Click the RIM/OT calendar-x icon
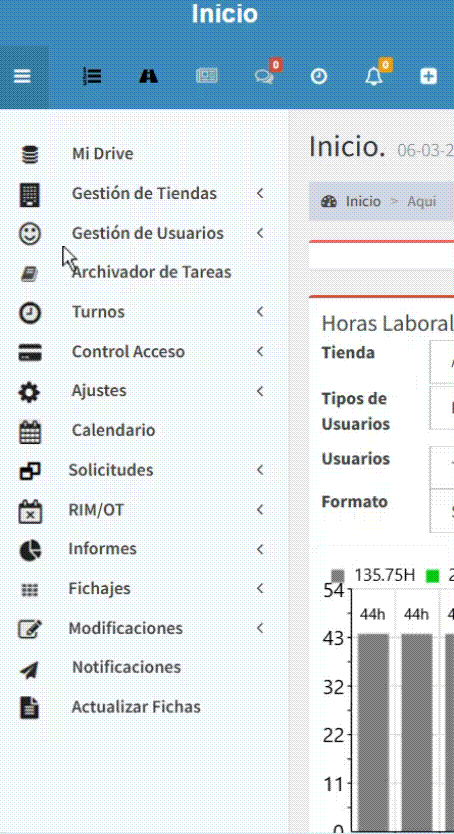 tap(30, 511)
